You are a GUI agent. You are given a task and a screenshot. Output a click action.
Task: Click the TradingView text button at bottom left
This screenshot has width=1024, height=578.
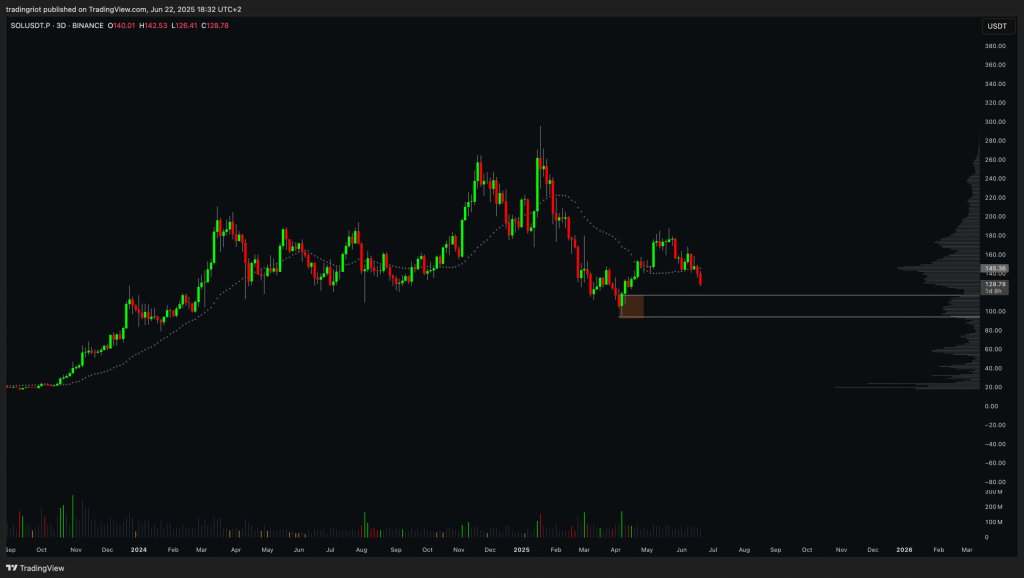[x=40, y=568]
